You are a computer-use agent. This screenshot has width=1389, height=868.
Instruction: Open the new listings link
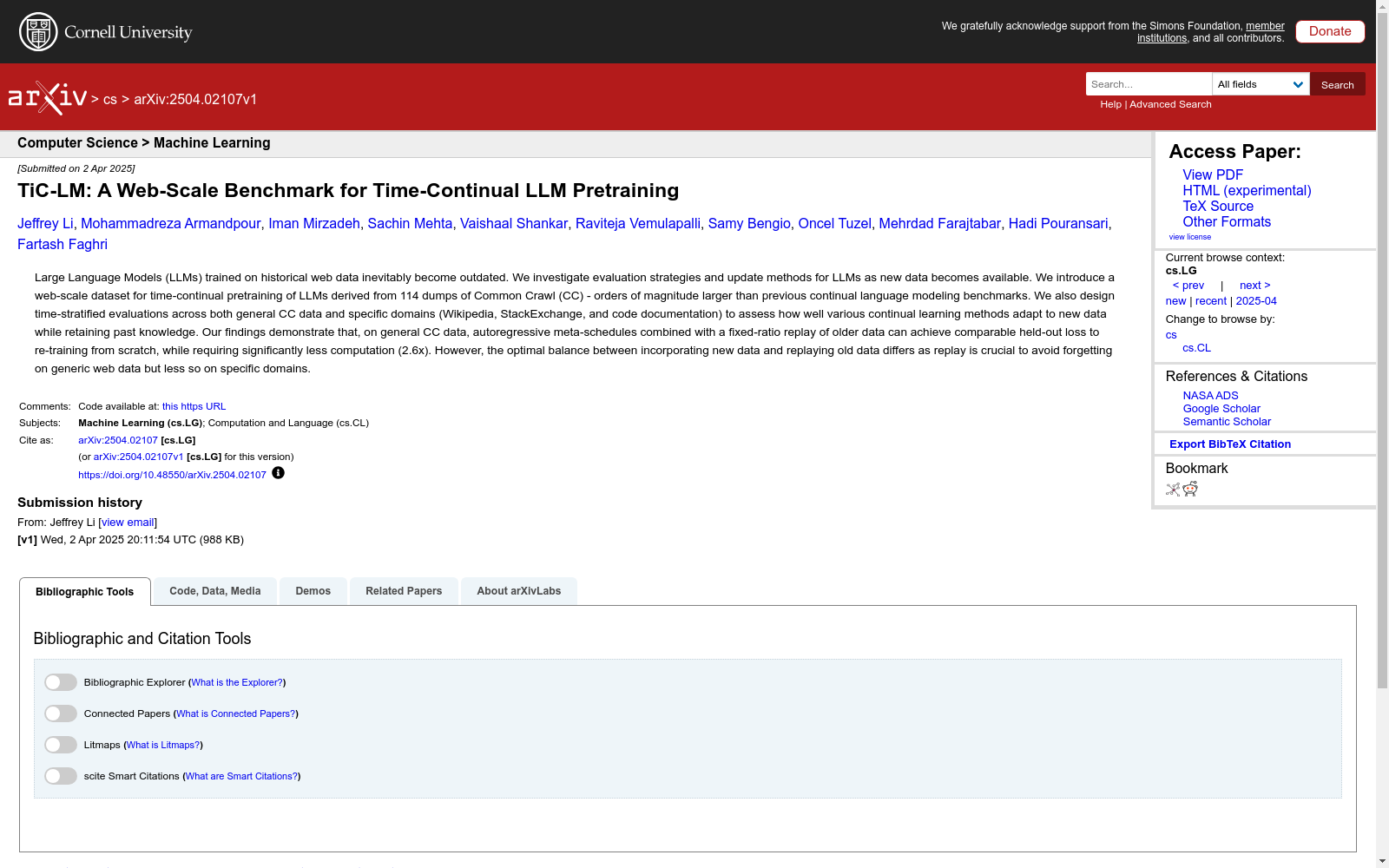[x=1175, y=301]
